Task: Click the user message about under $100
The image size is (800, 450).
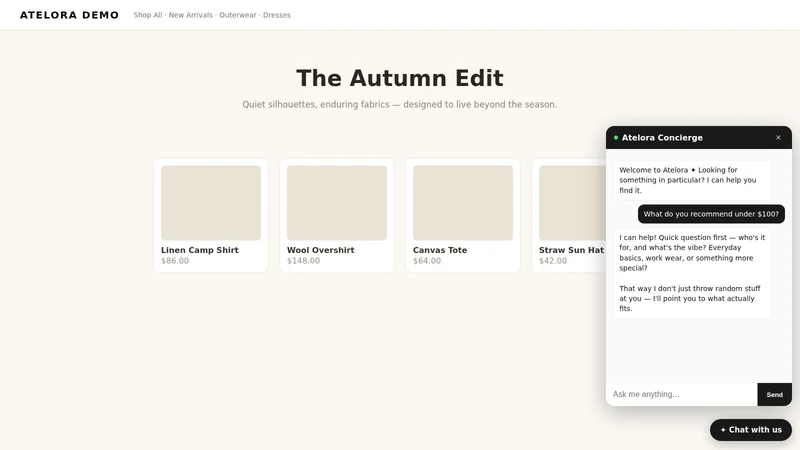Action: coord(711,214)
